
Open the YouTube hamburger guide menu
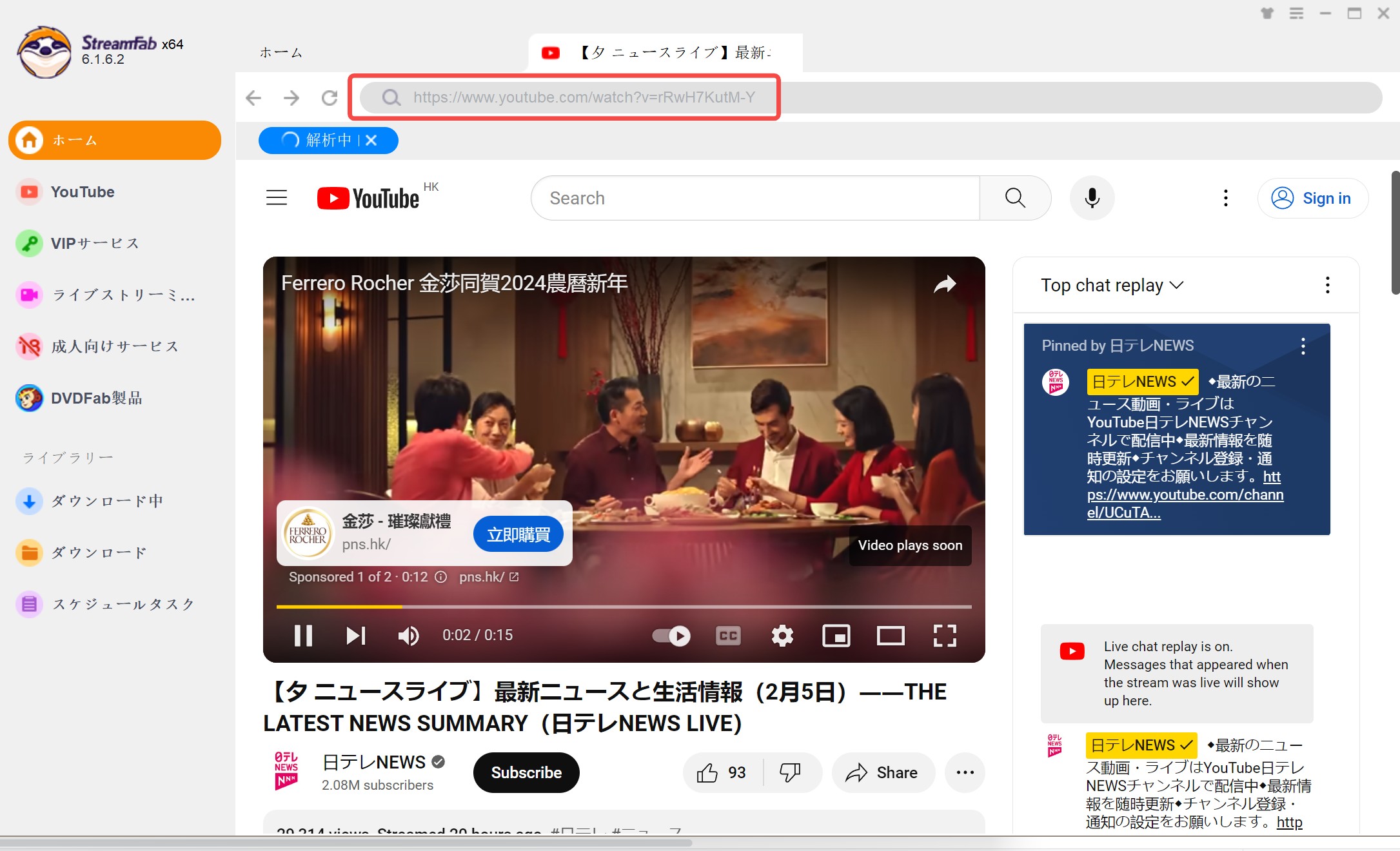[277, 197]
